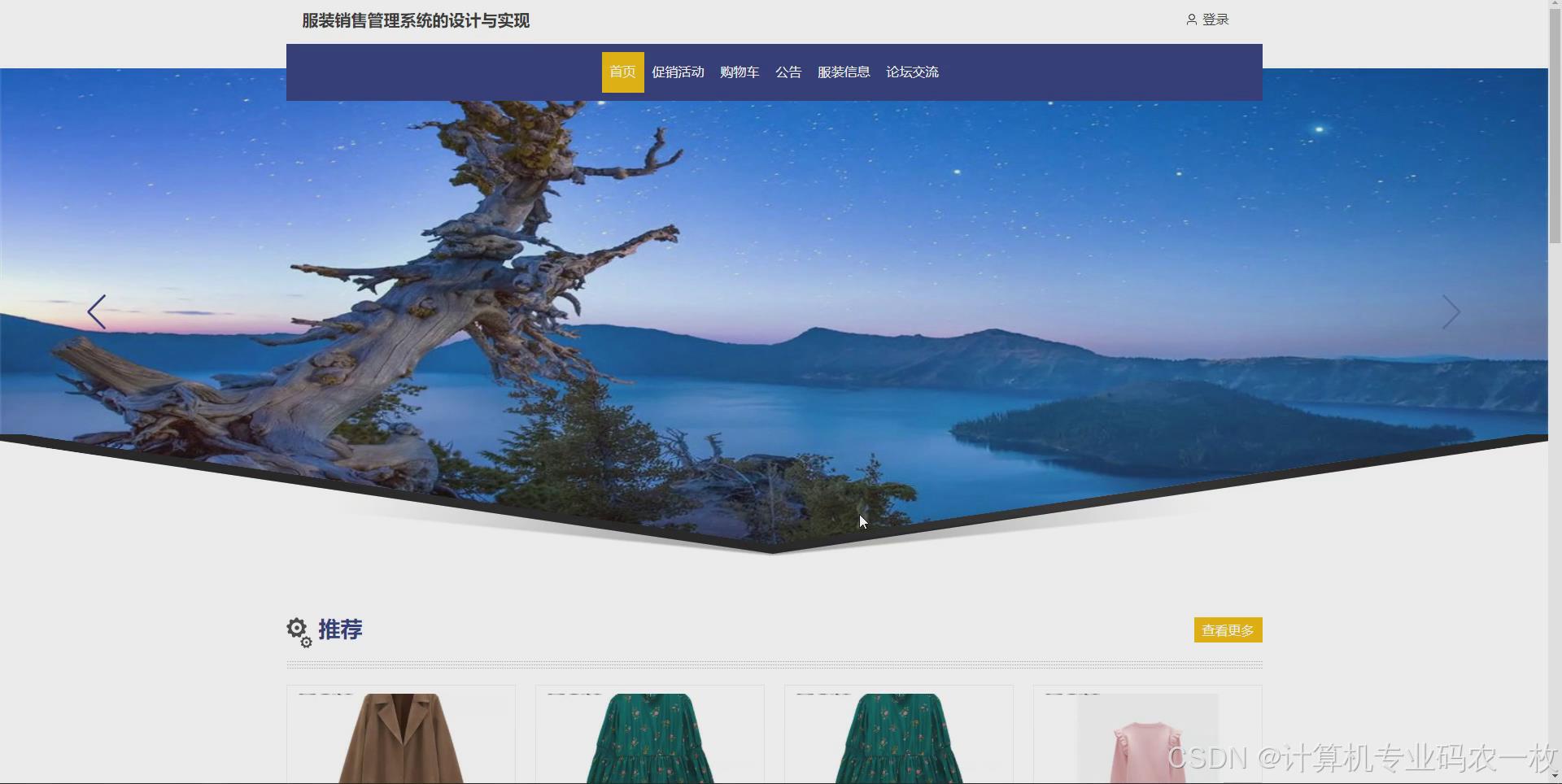The height and width of the screenshot is (784, 1562).
Task: Open the 论坛交流 menu item
Action: pyautogui.click(x=912, y=72)
